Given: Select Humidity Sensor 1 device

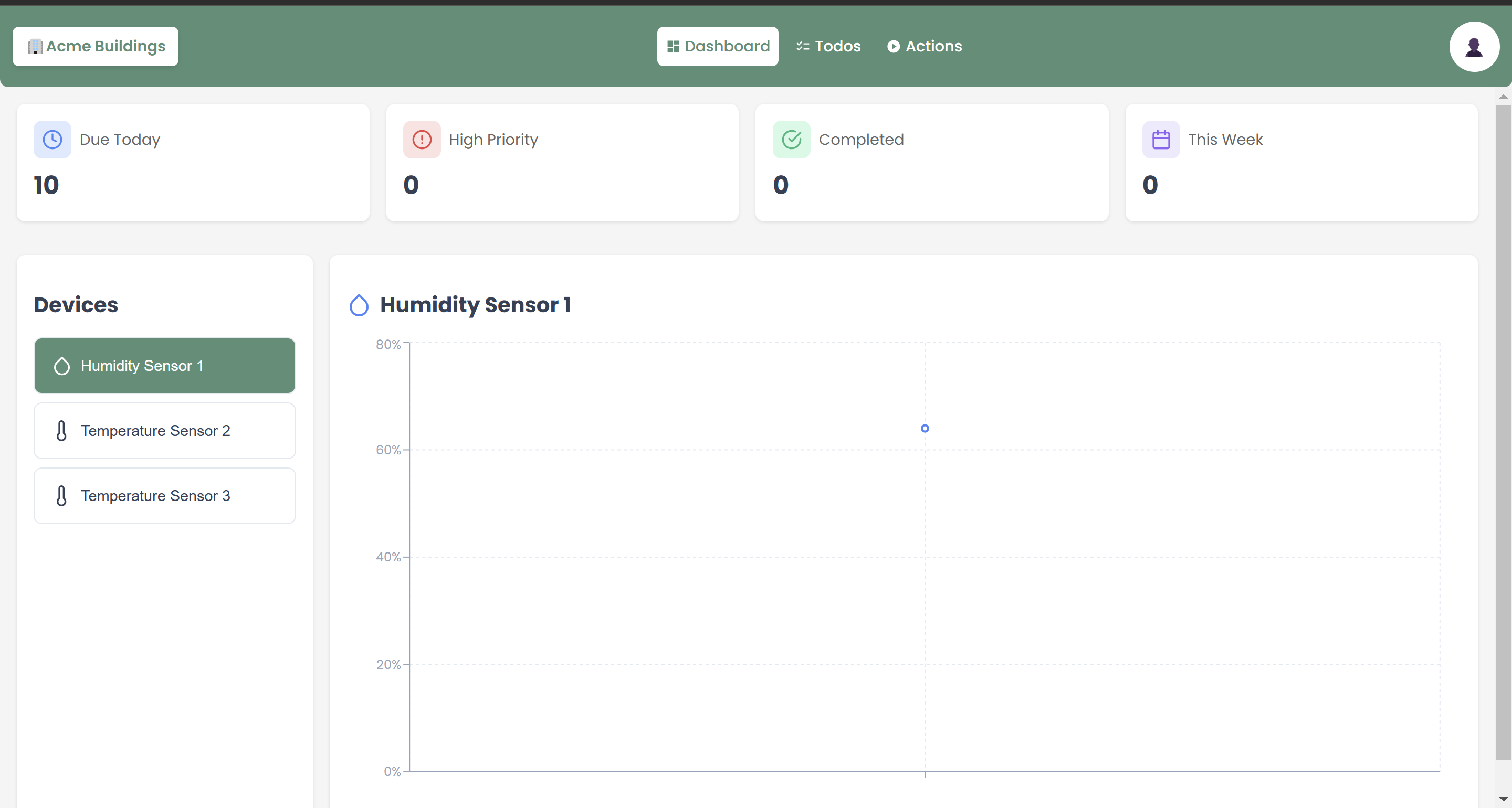Looking at the screenshot, I should [164, 366].
